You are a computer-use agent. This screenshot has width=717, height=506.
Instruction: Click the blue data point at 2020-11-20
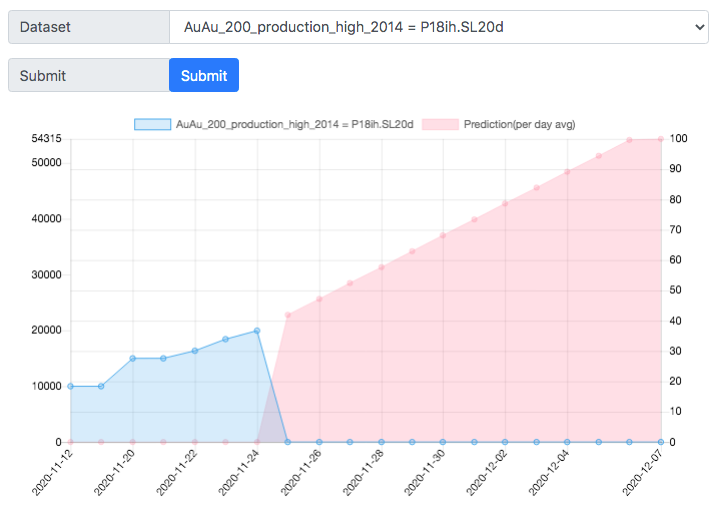(x=133, y=358)
